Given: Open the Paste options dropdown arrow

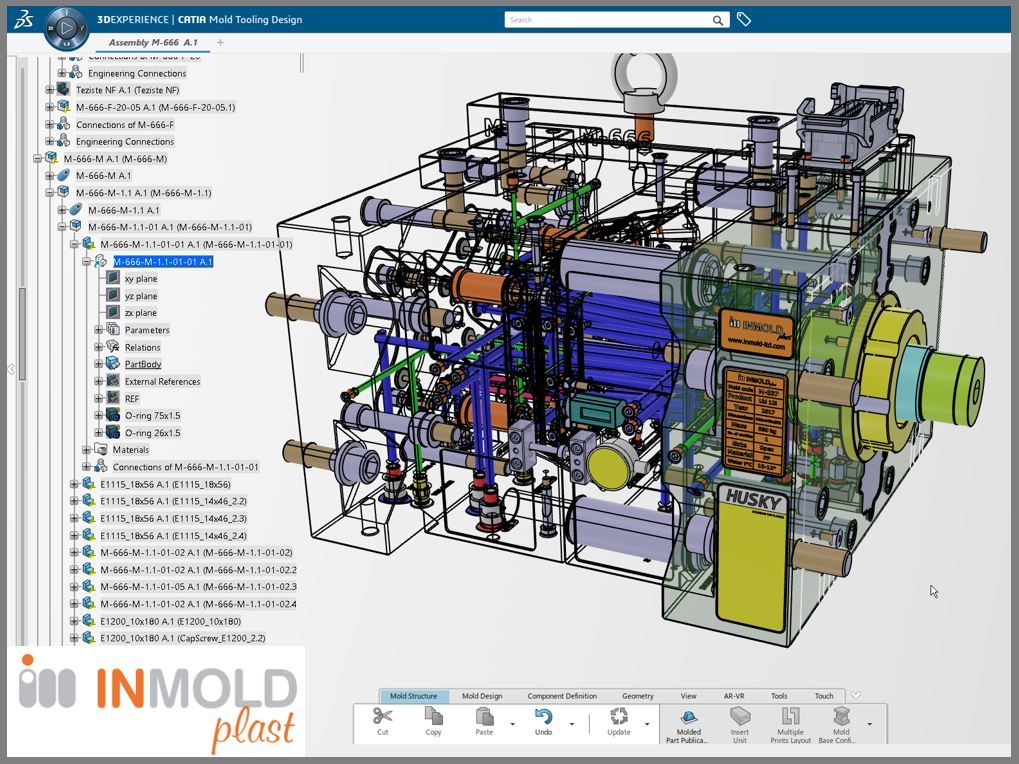Looking at the screenshot, I should click(513, 724).
